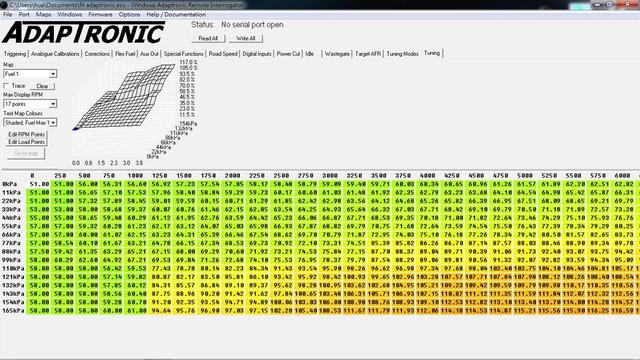Click the Write All button
The width and height of the screenshot is (640, 360).
[x=246, y=38]
